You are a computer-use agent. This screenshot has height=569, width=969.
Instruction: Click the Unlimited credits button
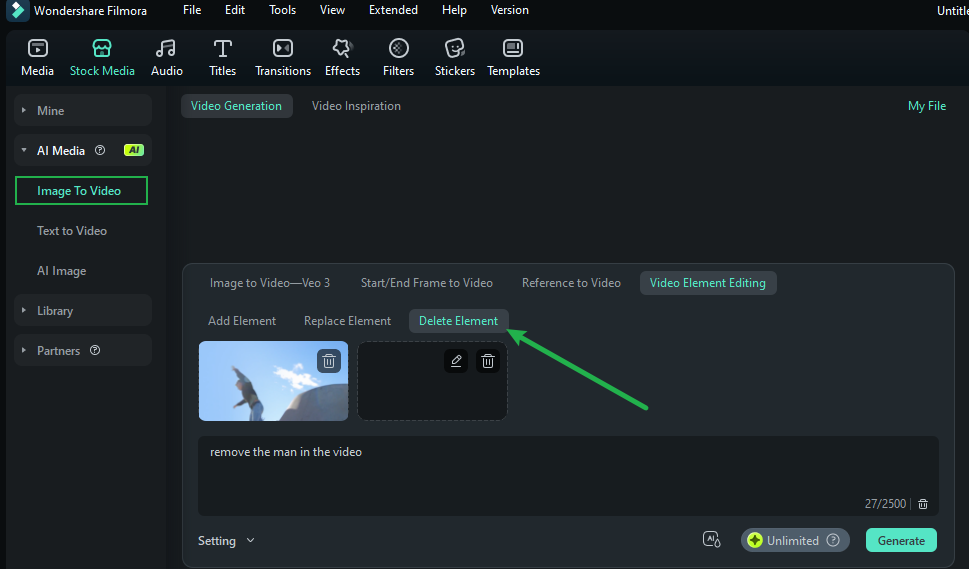795,540
